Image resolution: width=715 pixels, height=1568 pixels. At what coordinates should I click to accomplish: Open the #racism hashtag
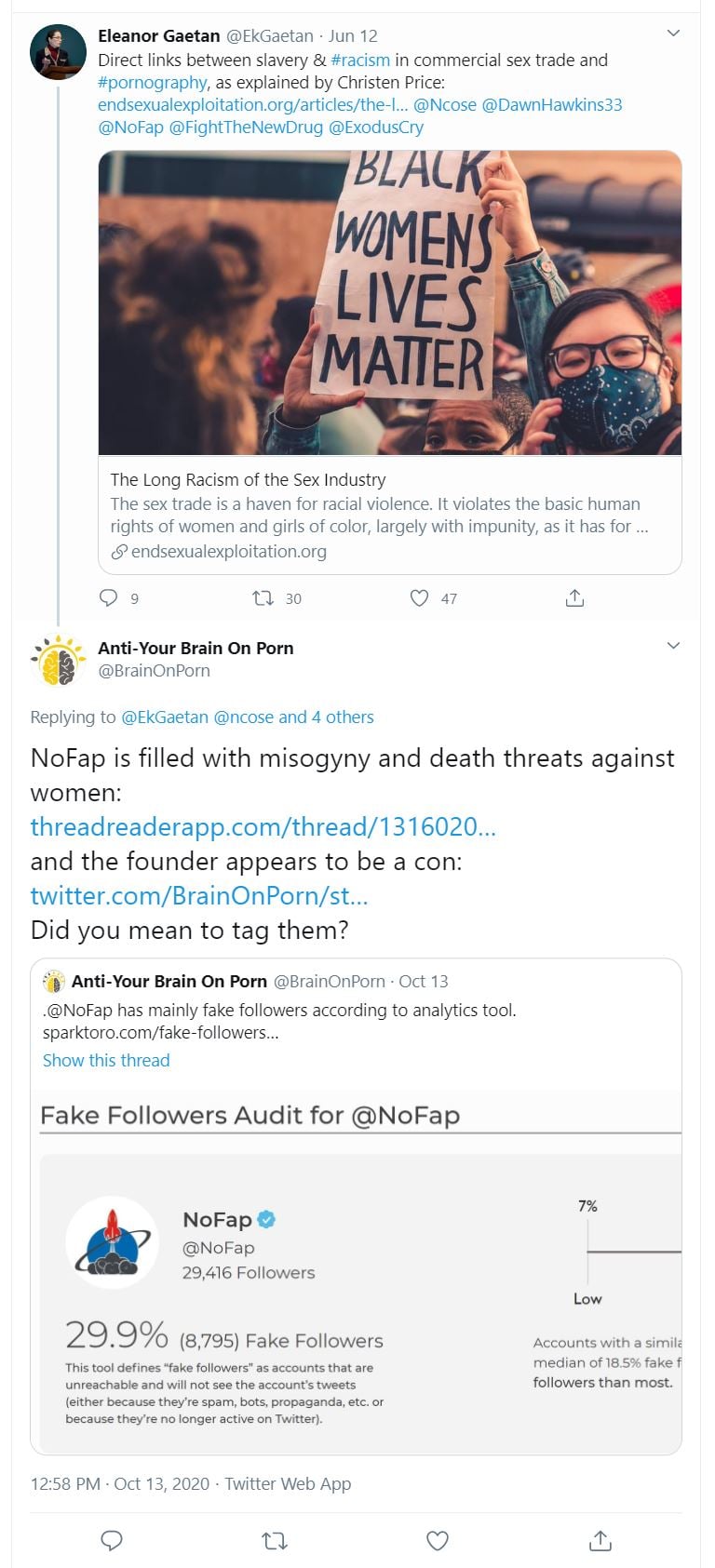coord(360,60)
